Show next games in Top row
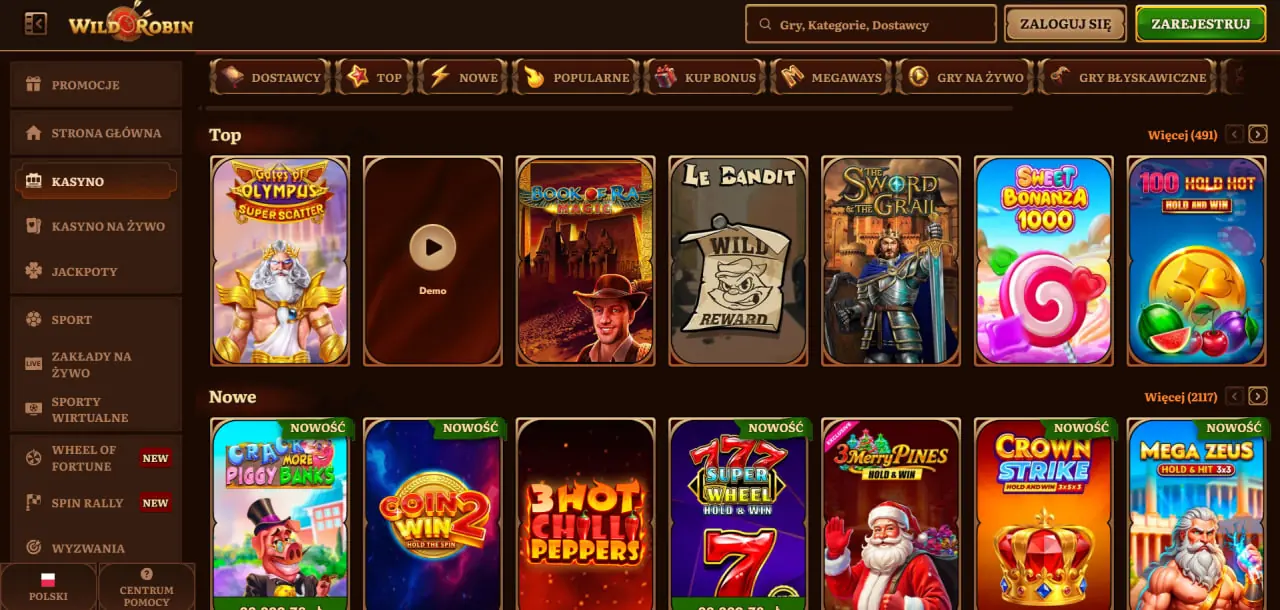The width and height of the screenshot is (1280, 610). click(x=1258, y=134)
